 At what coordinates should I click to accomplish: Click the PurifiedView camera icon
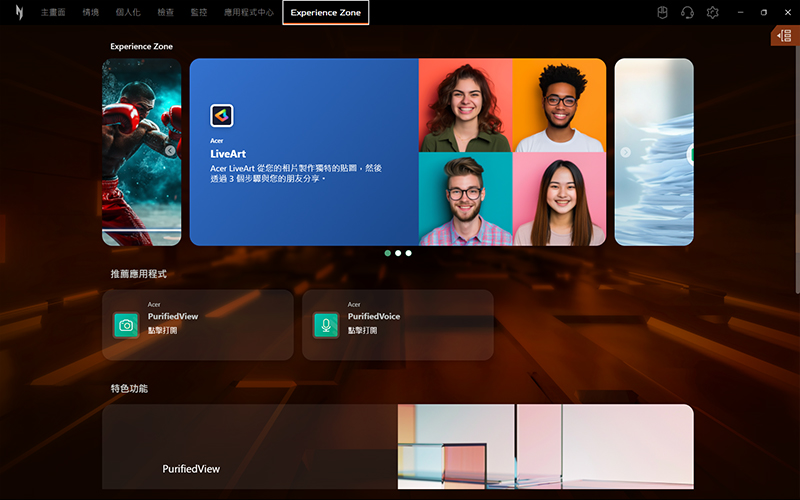[x=126, y=325]
